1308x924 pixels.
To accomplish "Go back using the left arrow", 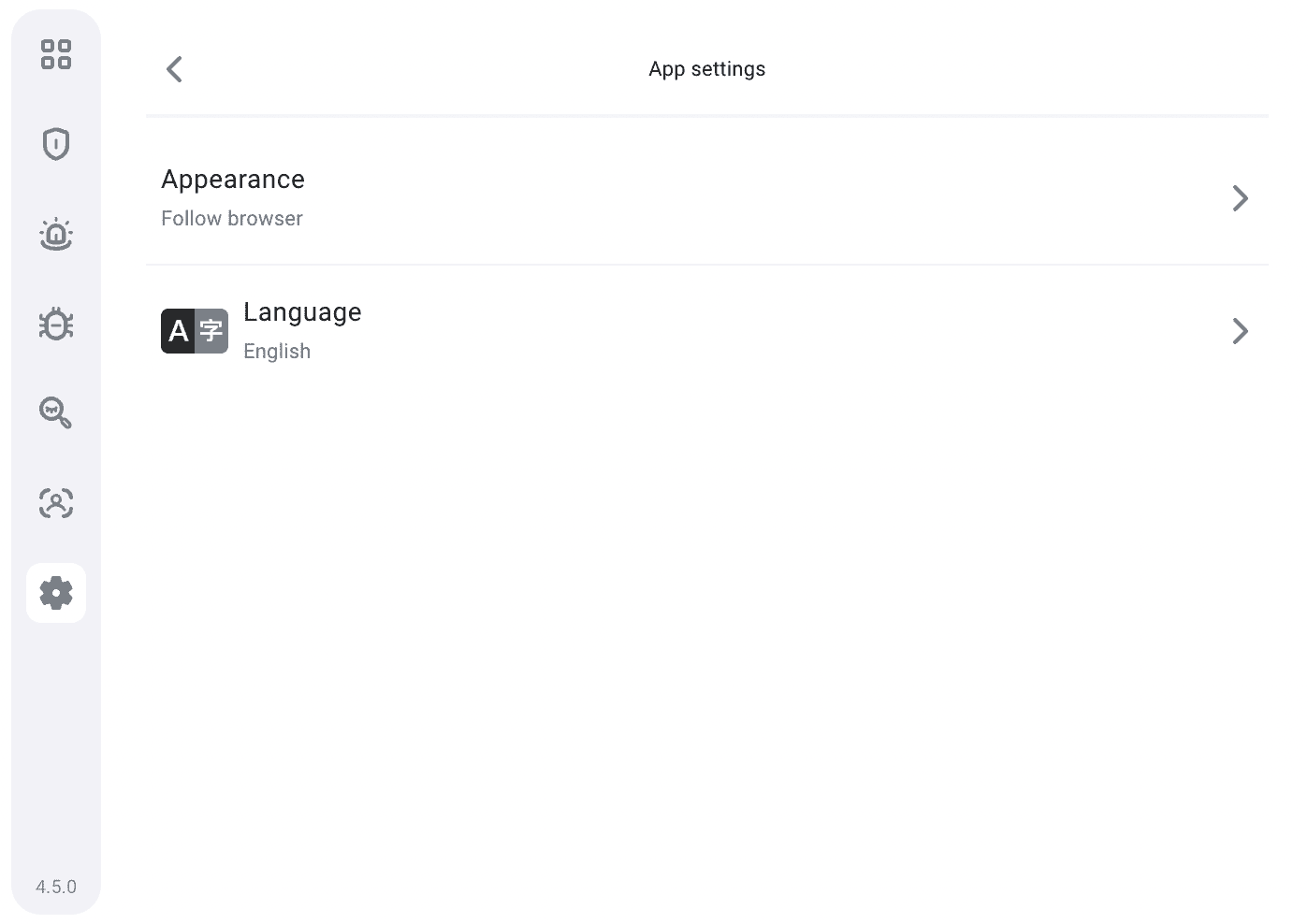I will point(174,69).
